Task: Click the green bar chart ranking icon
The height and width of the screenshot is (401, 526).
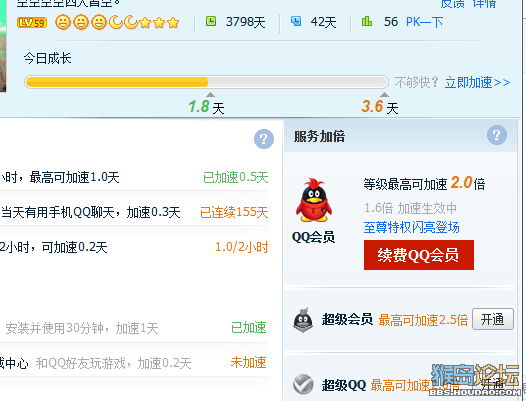Action: (x=367, y=21)
